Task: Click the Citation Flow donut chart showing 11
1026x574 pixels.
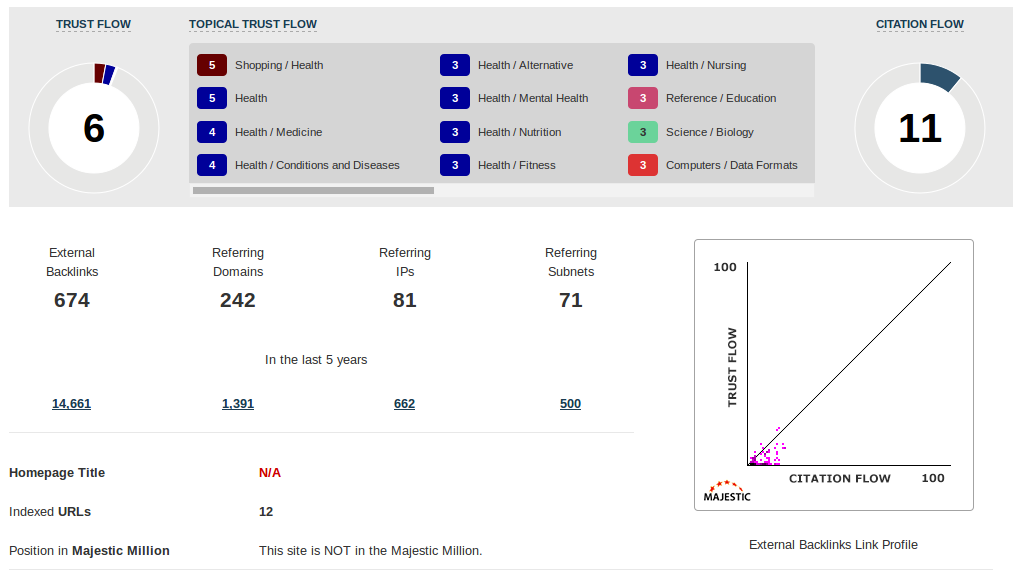Action: pos(919,128)
